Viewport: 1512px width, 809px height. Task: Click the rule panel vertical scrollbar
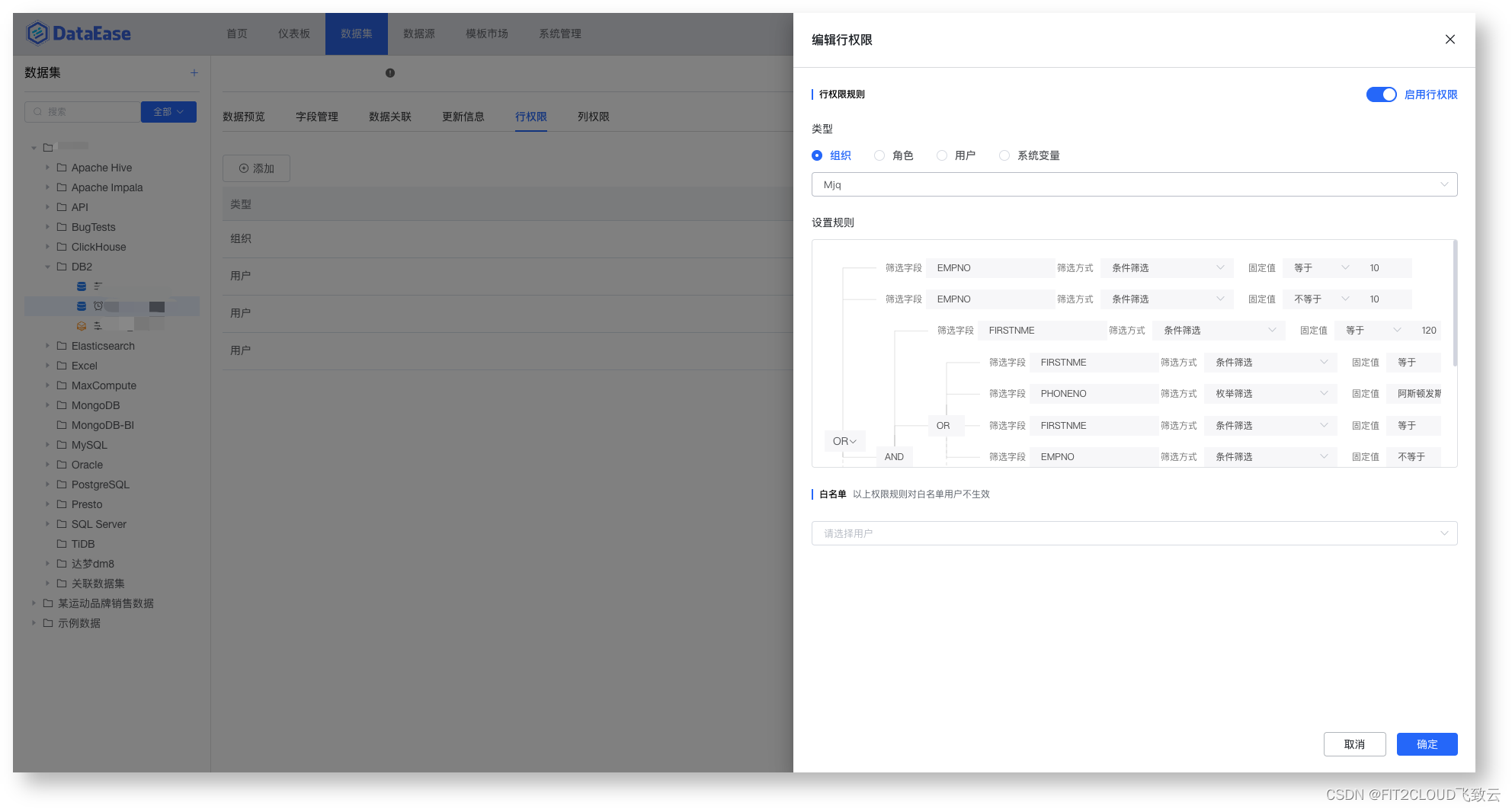(1456, 304)
